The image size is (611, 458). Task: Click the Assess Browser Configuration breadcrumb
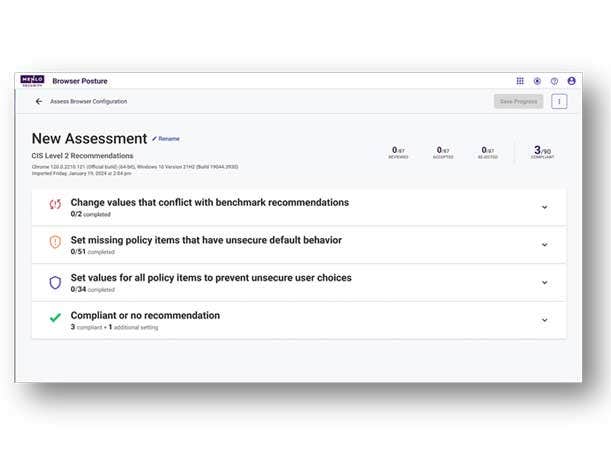click(88, 101)
